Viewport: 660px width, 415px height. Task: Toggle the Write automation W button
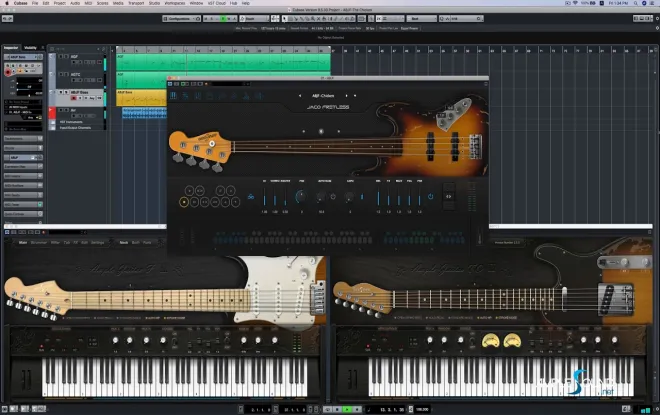(x=229, y=19)
